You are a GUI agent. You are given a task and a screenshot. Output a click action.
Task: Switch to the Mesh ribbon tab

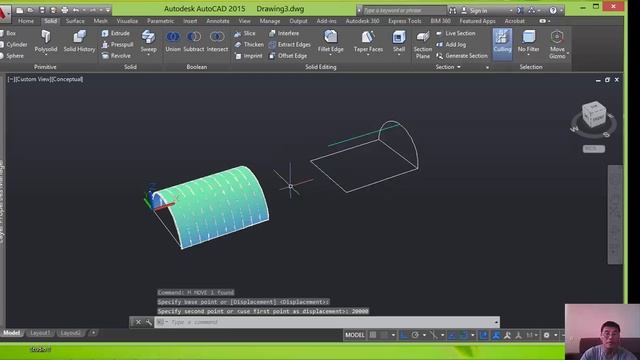(x=100, y=21)
